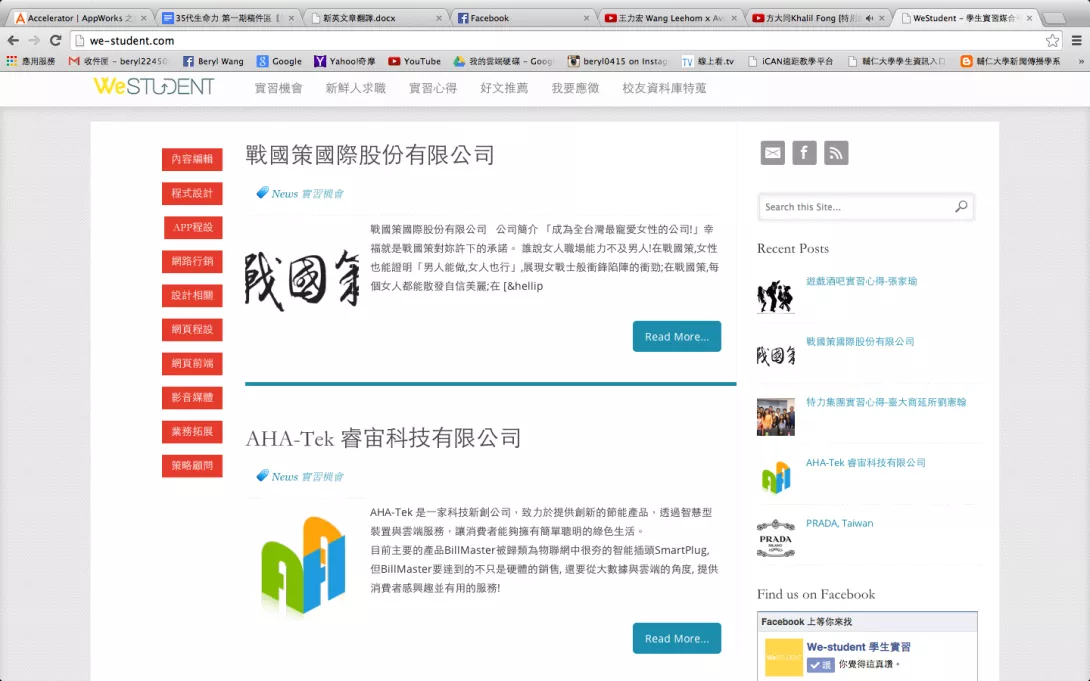This screenshot has width=1090, height=681.
Task: Open recent post PRADA, Taiwan
Action: pos(839,523)
